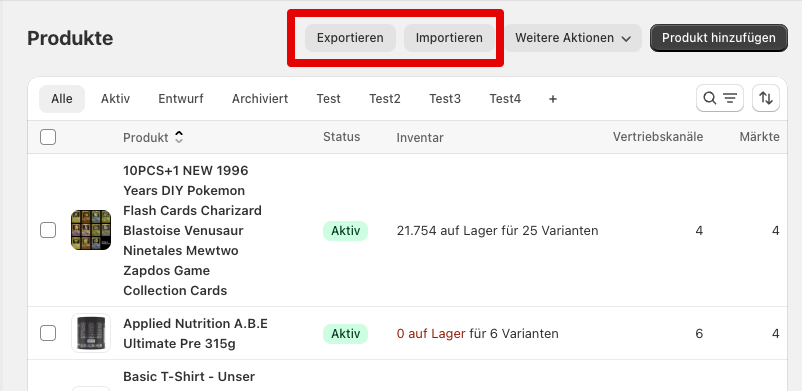Select the Test3 saved view tab
The height and width of the screenshot is (391, 802).
444,99
